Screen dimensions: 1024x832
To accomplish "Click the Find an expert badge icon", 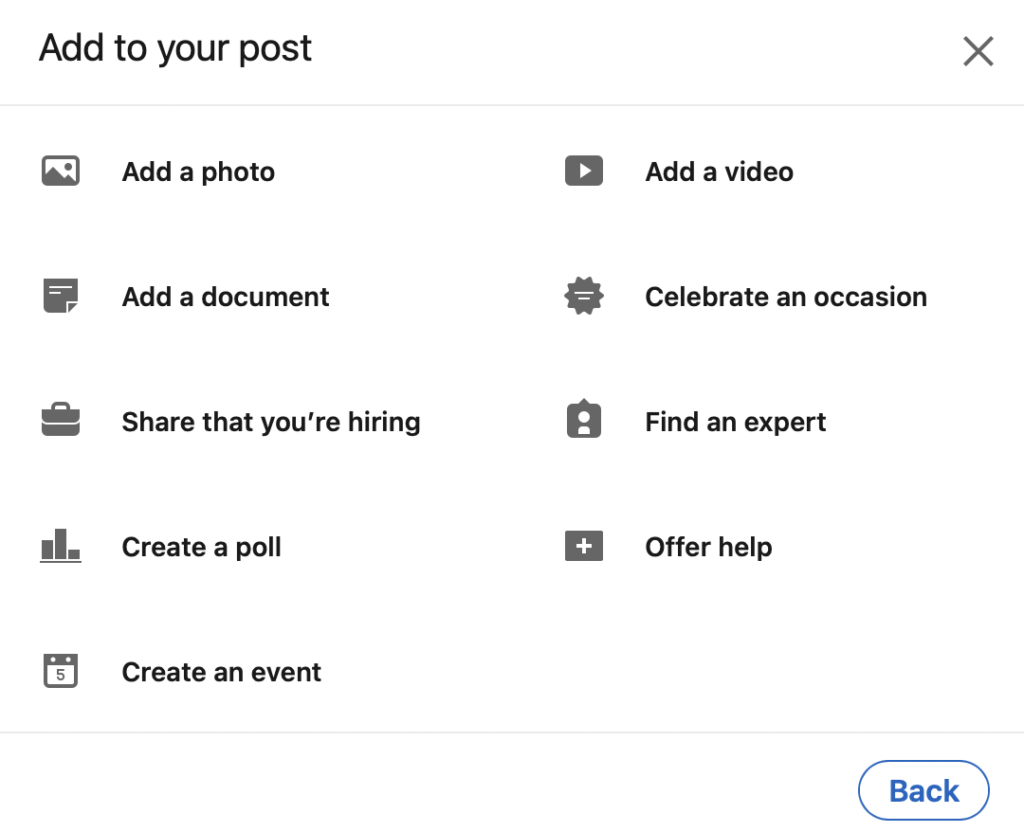I will pos(583,421).
